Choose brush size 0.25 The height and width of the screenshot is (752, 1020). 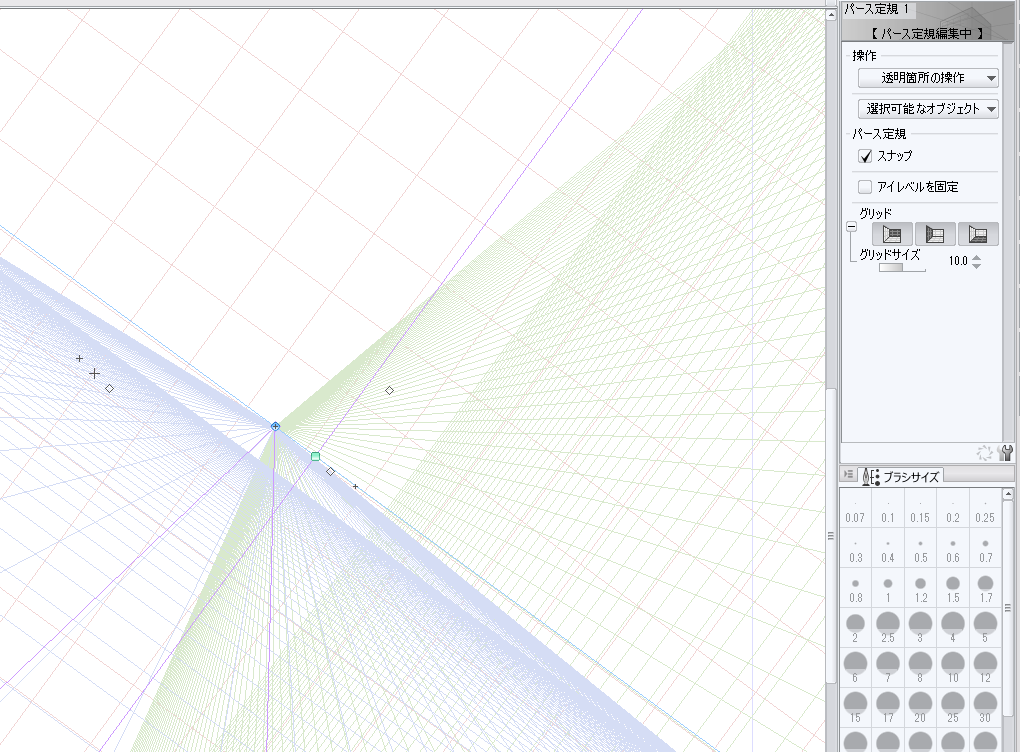coord(986,509)
